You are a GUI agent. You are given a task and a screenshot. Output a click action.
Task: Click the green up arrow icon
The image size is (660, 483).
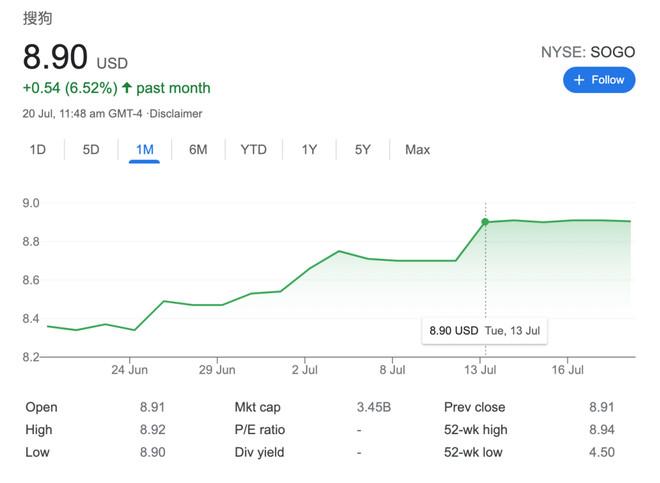click(127, 88)
